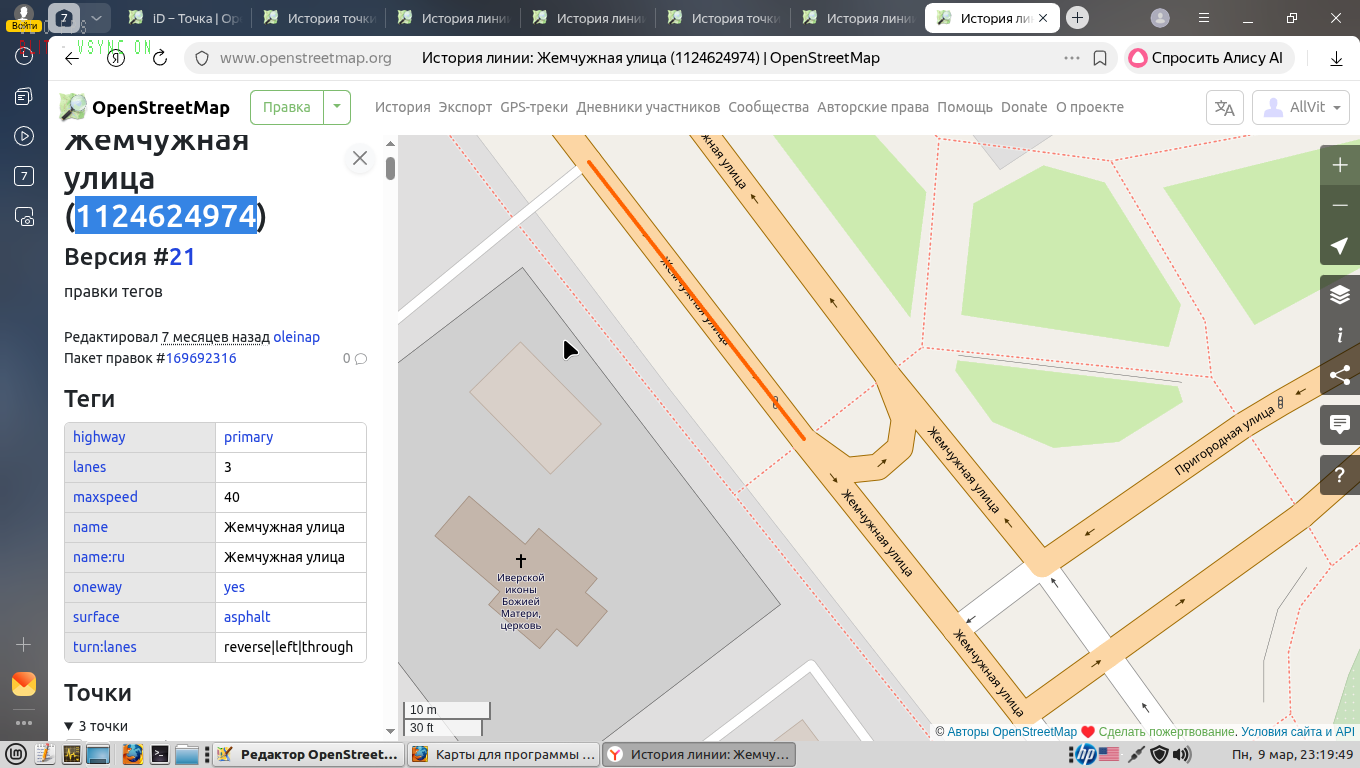1360x768 pixels.
Task: Open the language selection button
Action: (x=1225, y=108)
